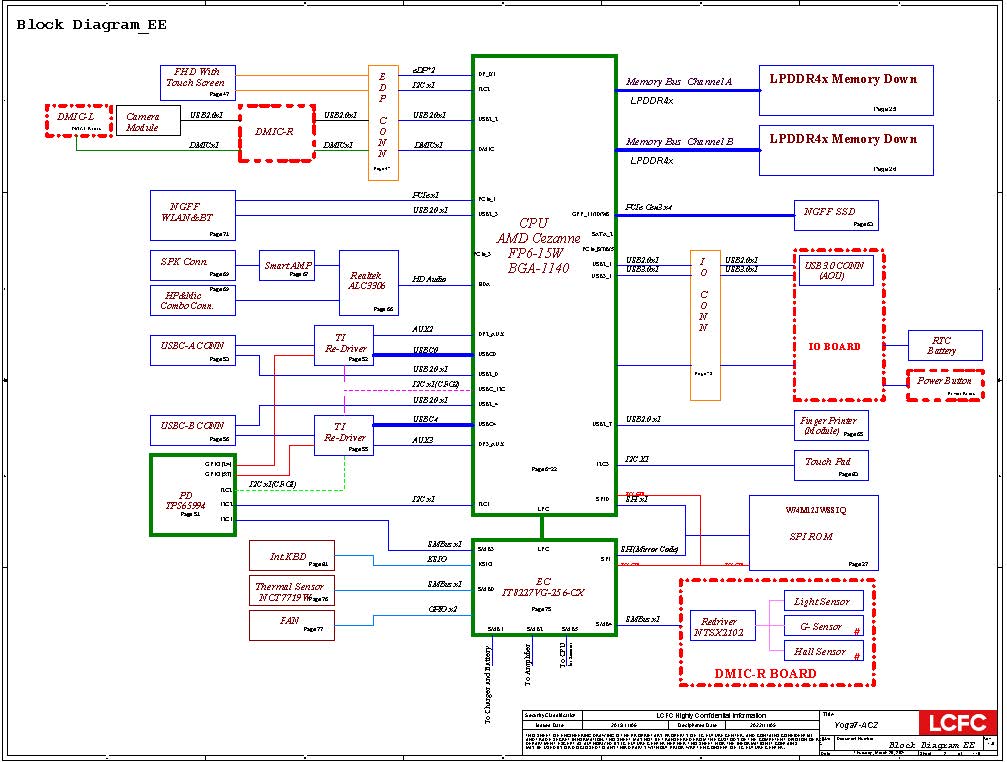Select the IO BOARD red label
This screenshot has height=762, width=1007.
coord(834,347)
